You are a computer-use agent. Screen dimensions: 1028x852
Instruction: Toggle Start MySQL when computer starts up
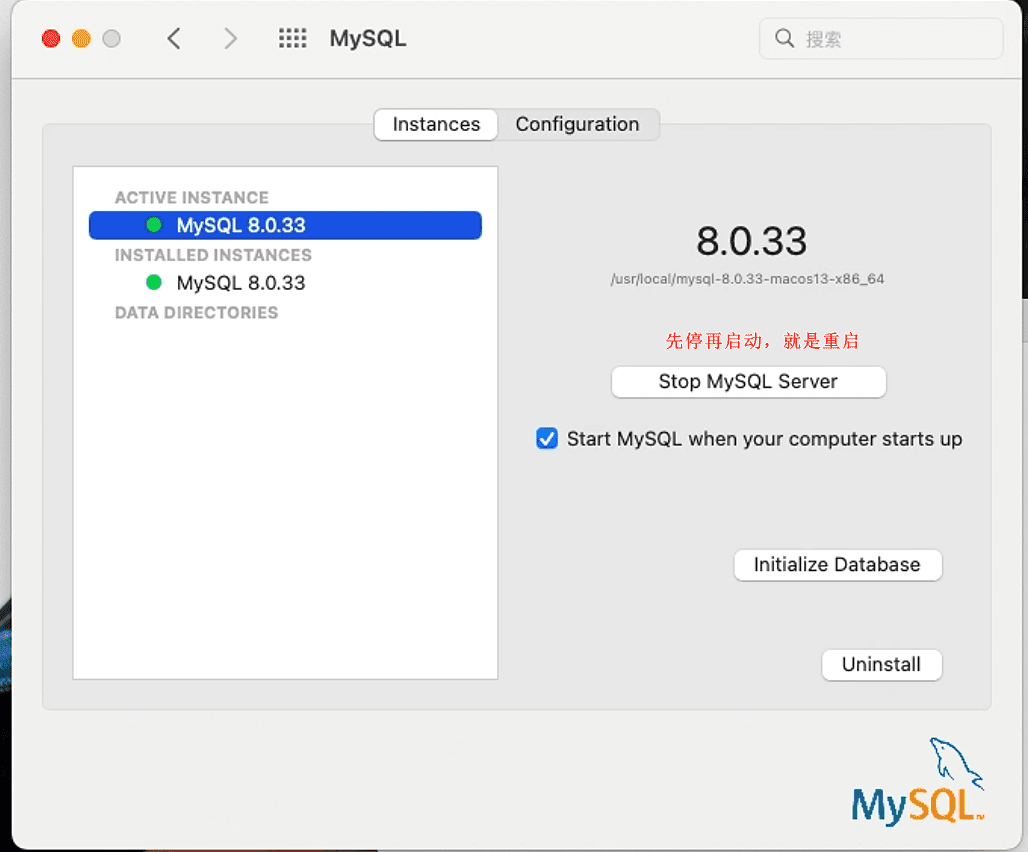coord(547,438)
